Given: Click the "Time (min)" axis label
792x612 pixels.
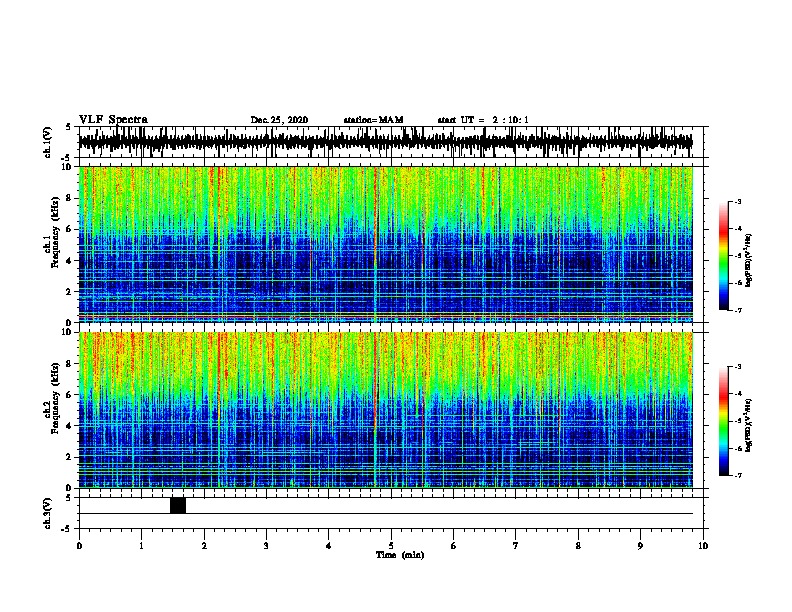Looking at the screenshot, I should (400, 555).
